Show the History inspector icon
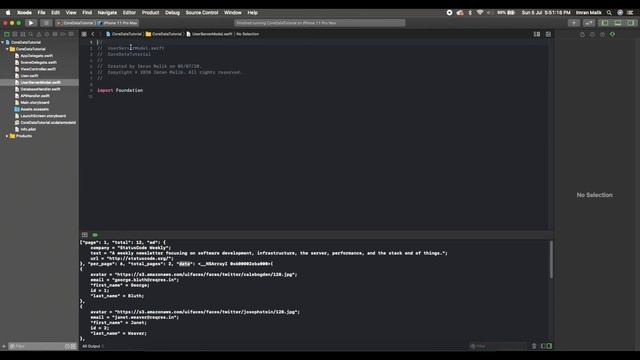Image resolution: width=640 pixels, height=360 pixels. point(592,35)
